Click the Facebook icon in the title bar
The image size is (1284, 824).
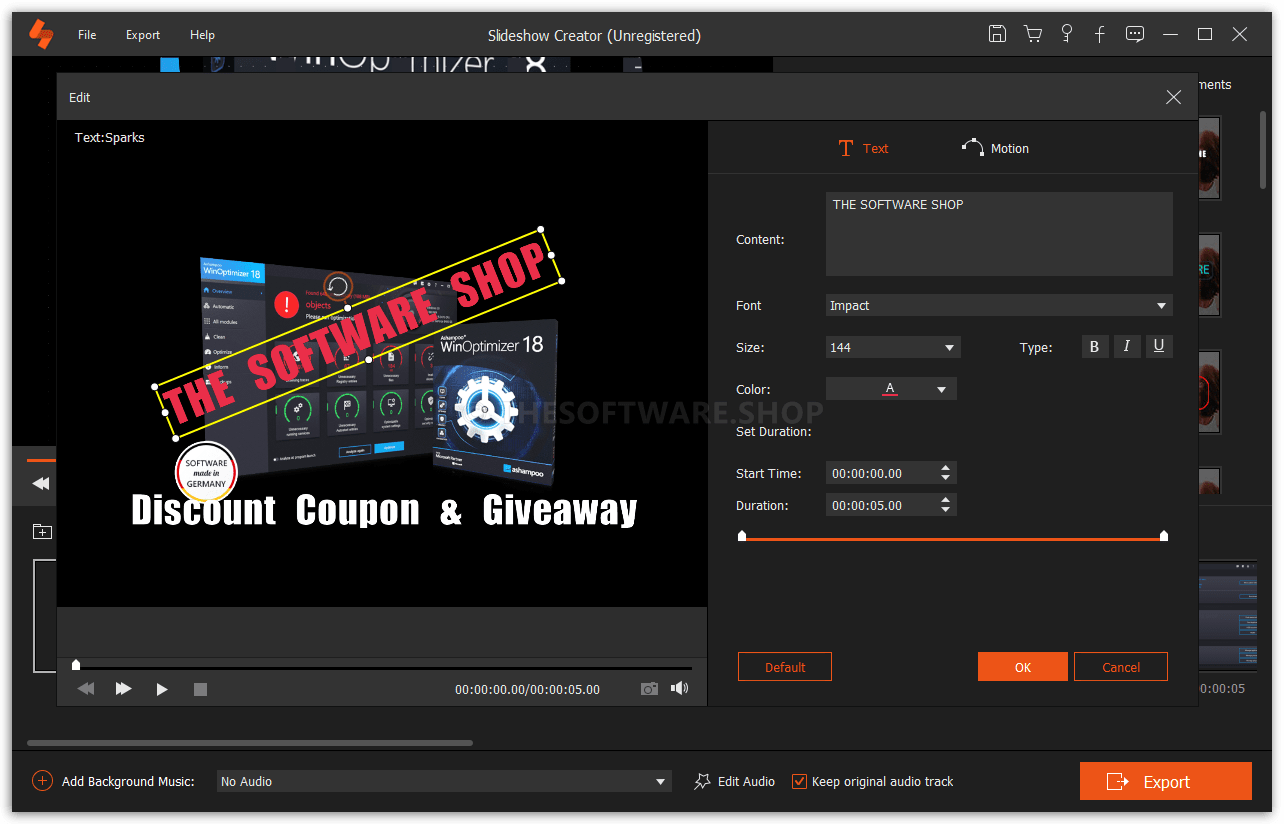pyautogui.click(x=1099, y=33)
